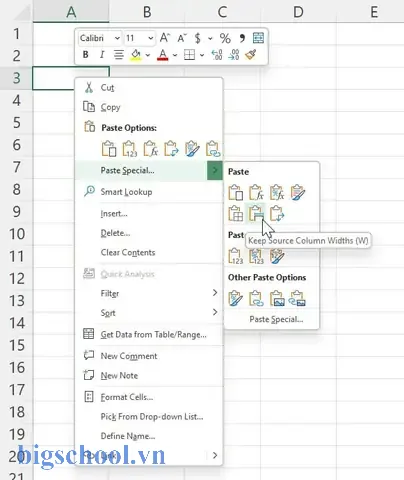Toggle Italic in the mini toolbar
This screenshot has height=480, width=404.
(x=102, y=54)
